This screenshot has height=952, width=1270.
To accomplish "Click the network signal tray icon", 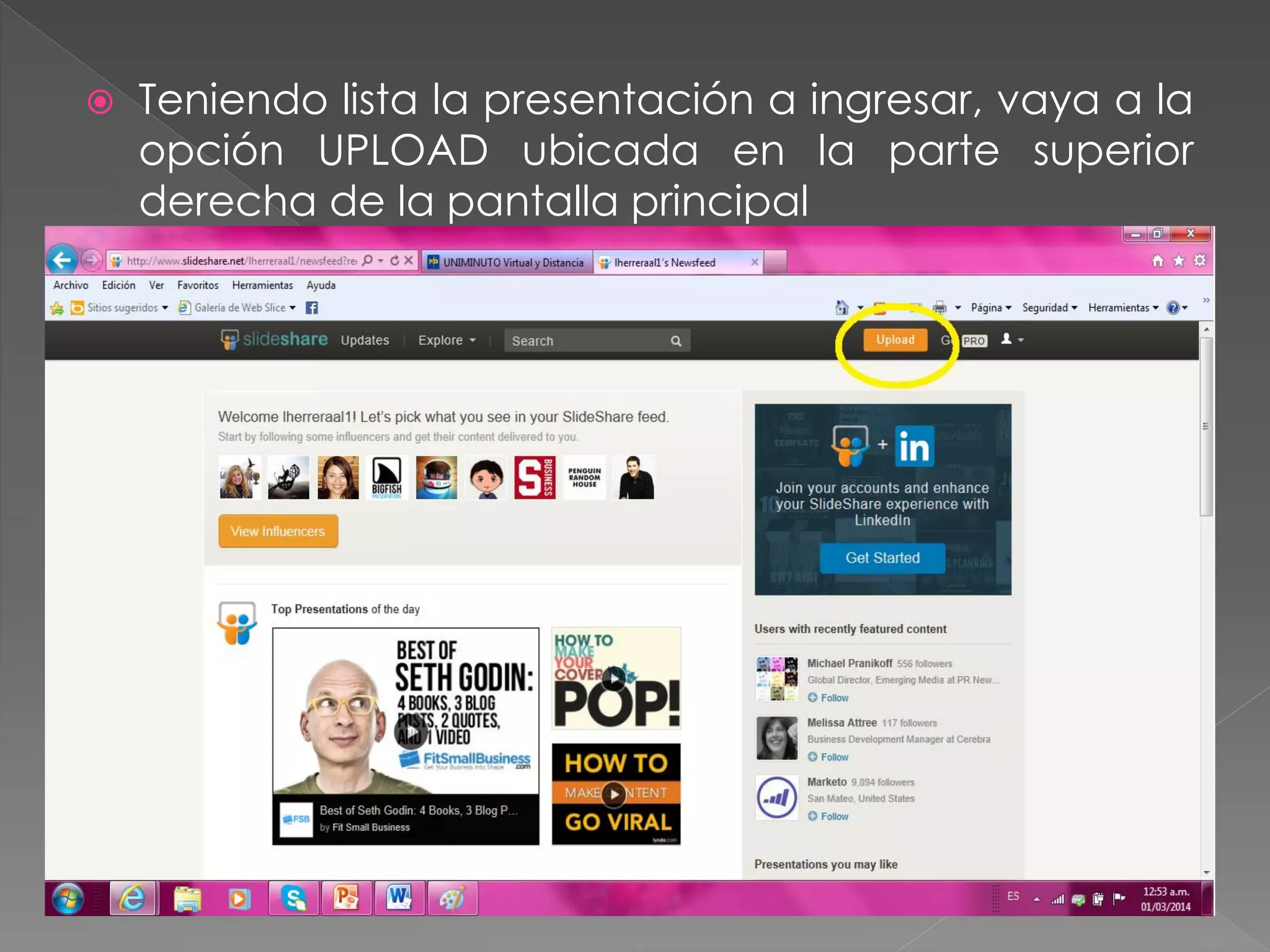I will pyautogui.click(x=1057, y=899).
